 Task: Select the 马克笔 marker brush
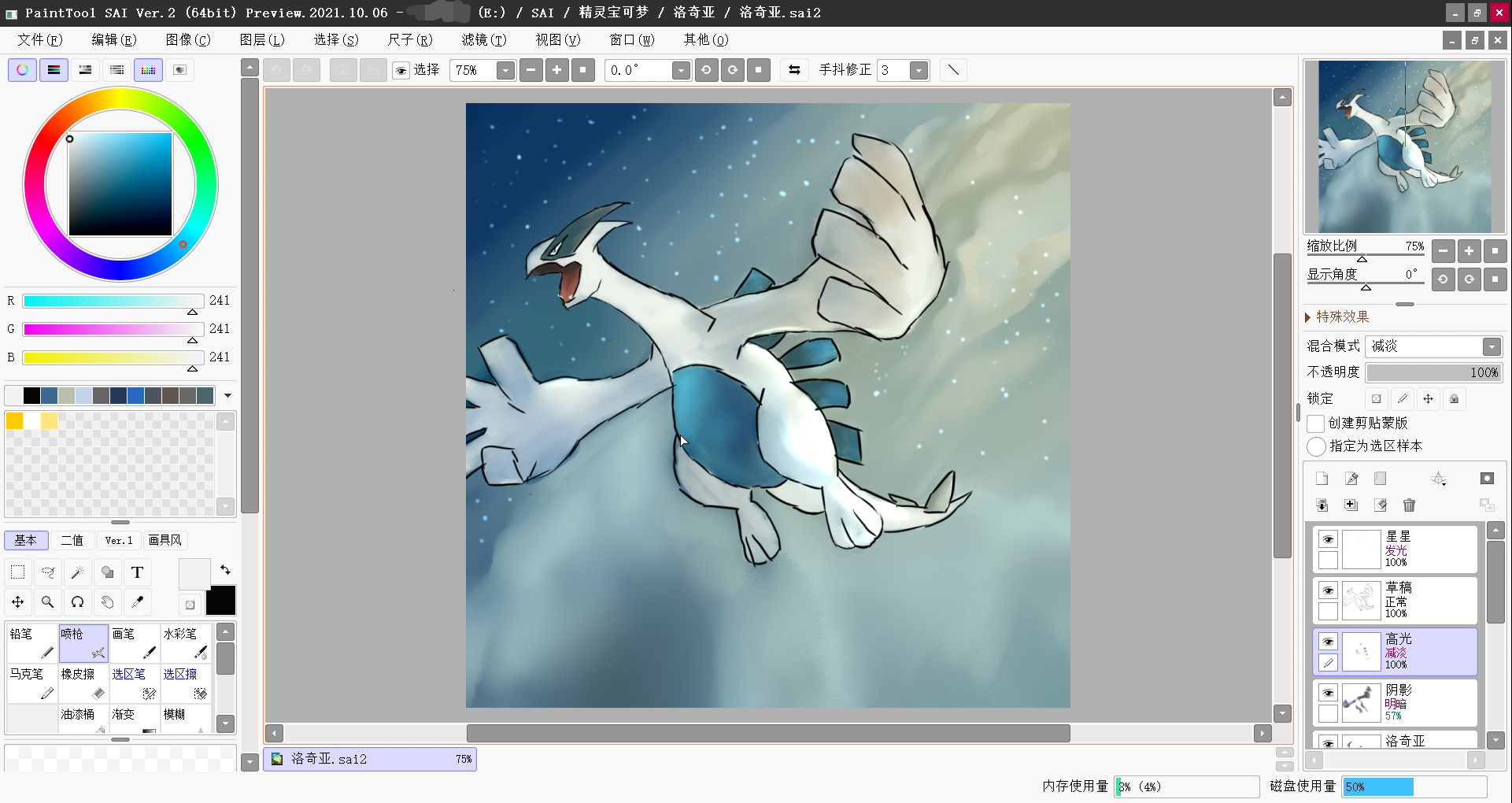click(32, 683)
